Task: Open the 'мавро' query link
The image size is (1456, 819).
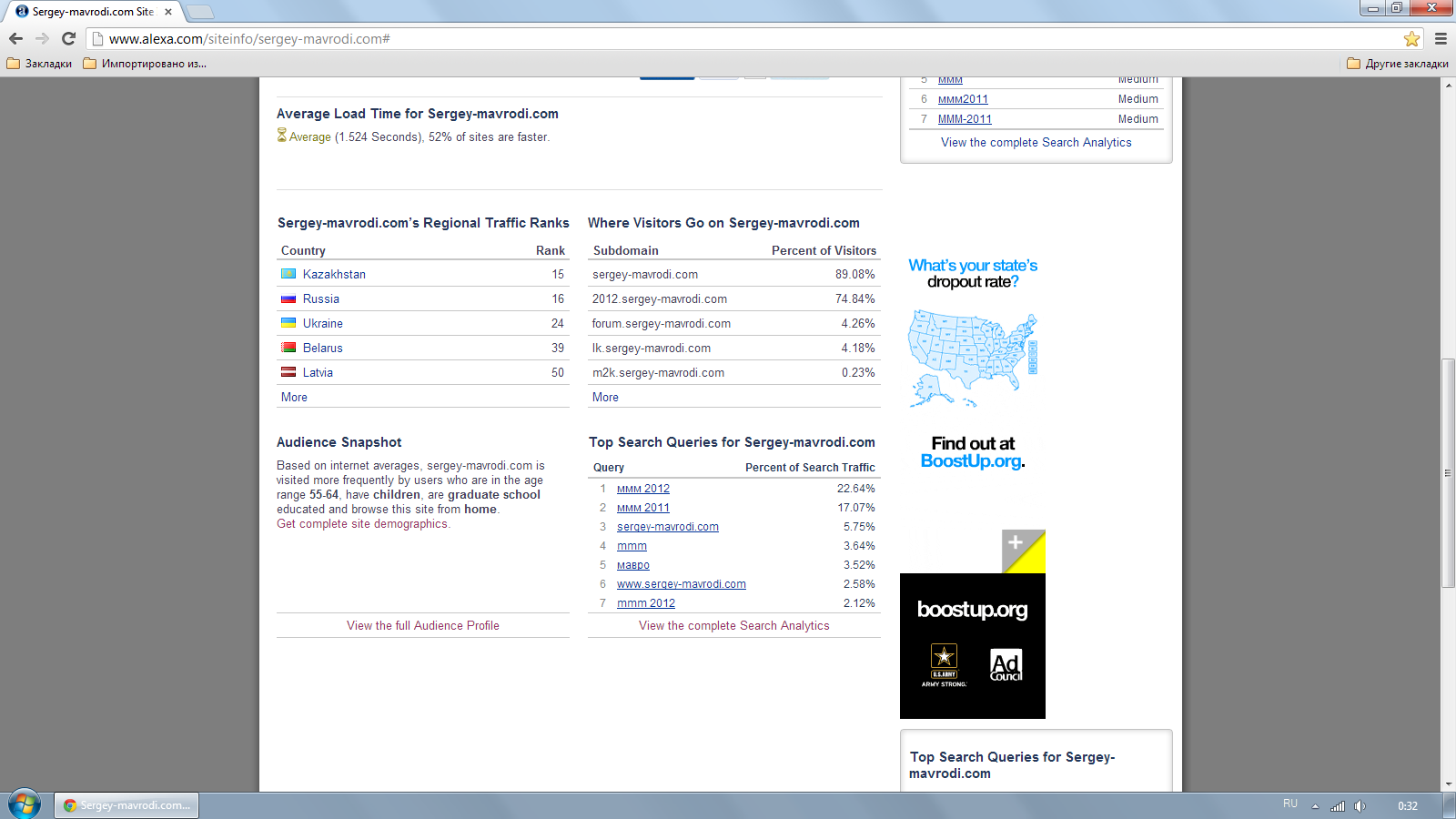Action: click(633, 565)
